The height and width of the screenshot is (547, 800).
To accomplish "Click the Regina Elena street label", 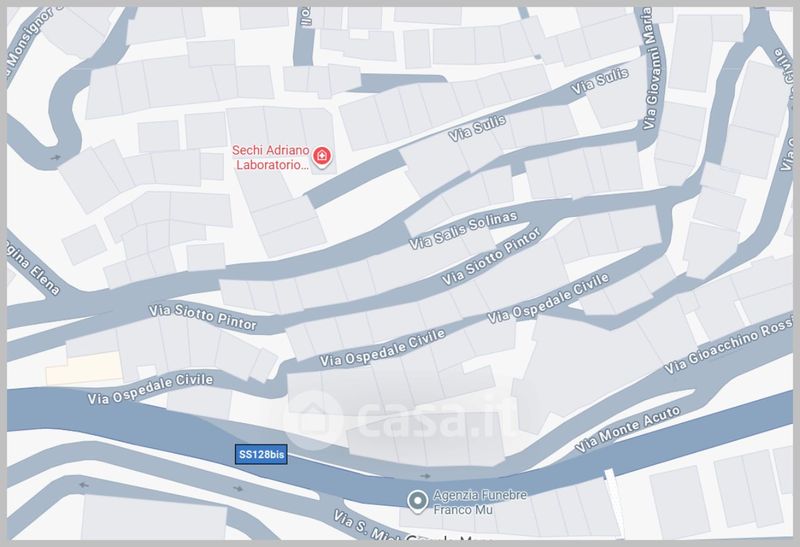I will pyautogui.click(x=34, y=268).
